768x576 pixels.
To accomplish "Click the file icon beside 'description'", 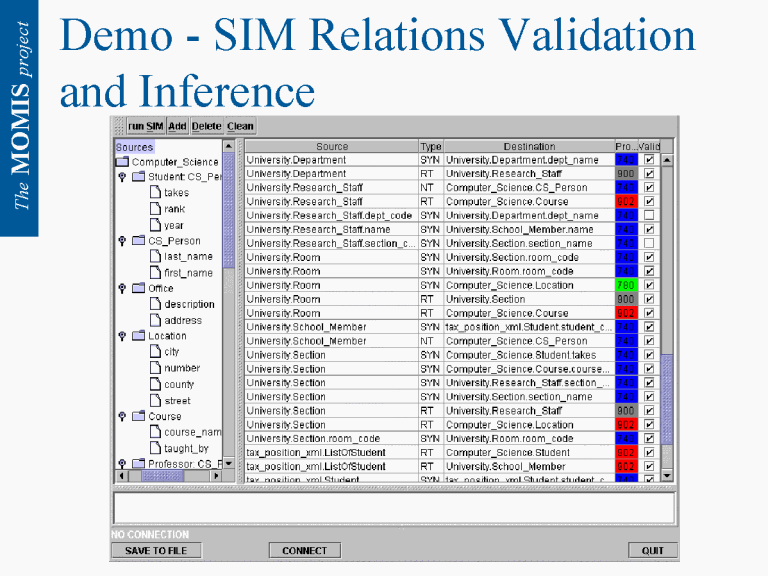I will pyautogui.click(x=155, y=304).
